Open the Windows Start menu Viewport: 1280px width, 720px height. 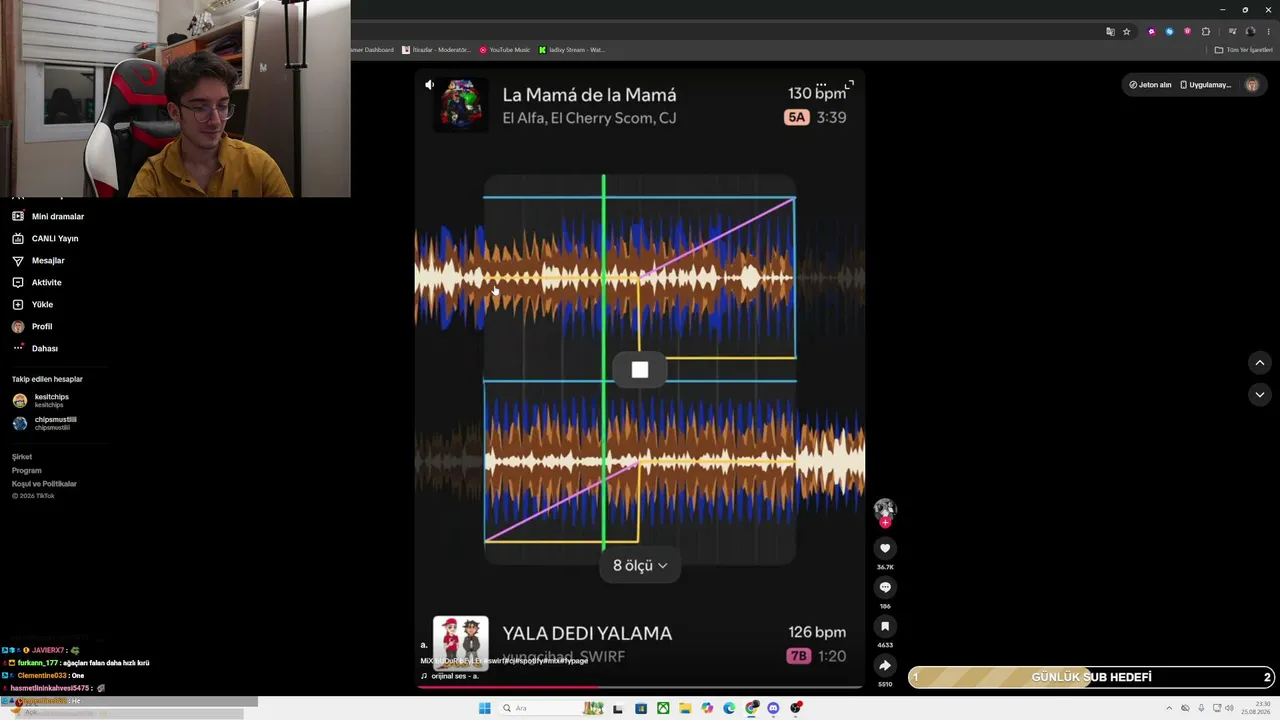click(485, 708)
